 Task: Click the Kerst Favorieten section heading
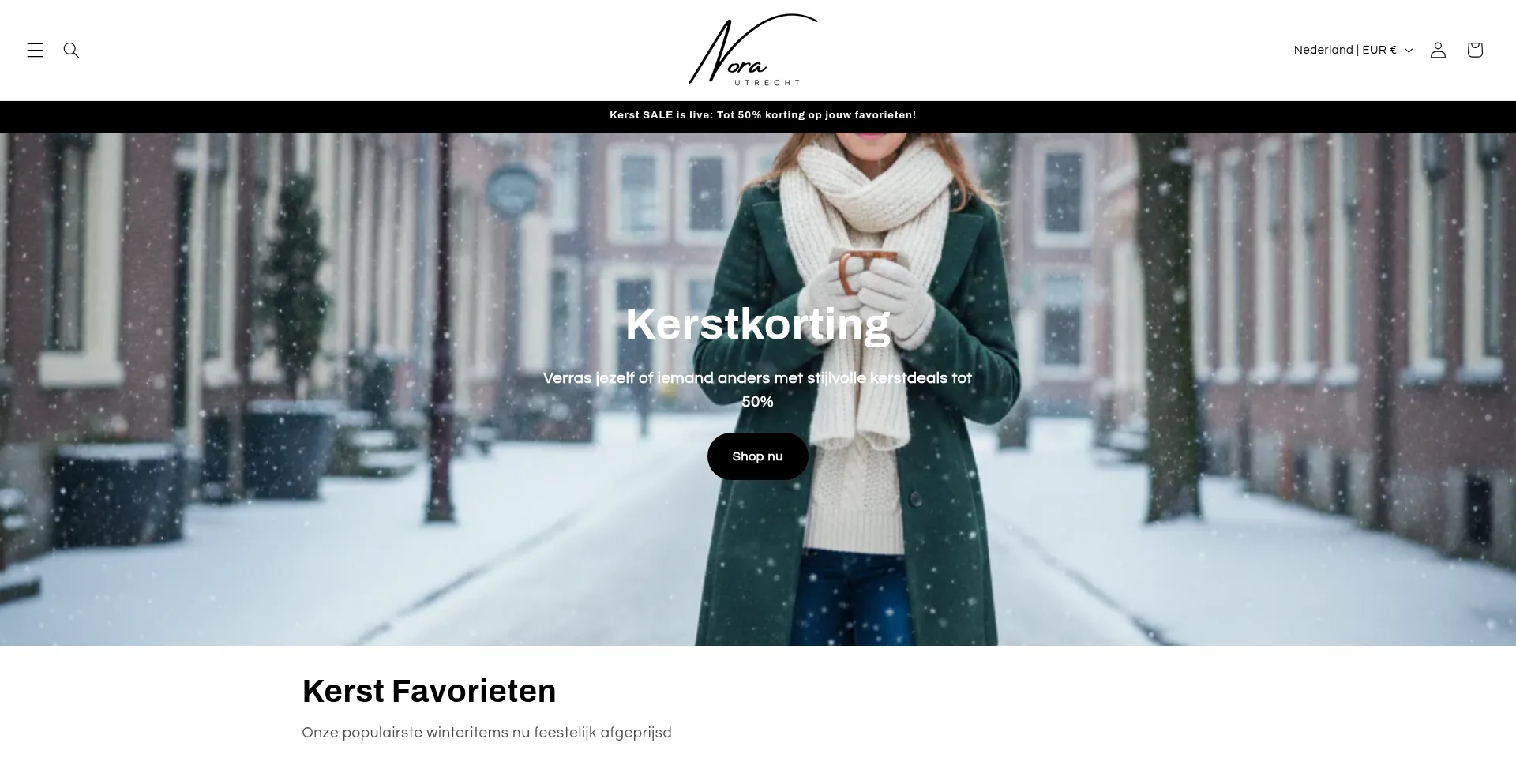[x=429, y=691]
